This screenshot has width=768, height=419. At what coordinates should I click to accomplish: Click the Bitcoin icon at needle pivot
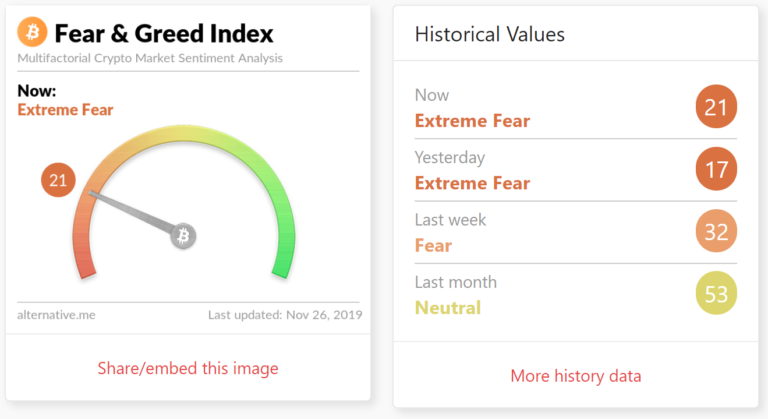(x=183, y=236)
